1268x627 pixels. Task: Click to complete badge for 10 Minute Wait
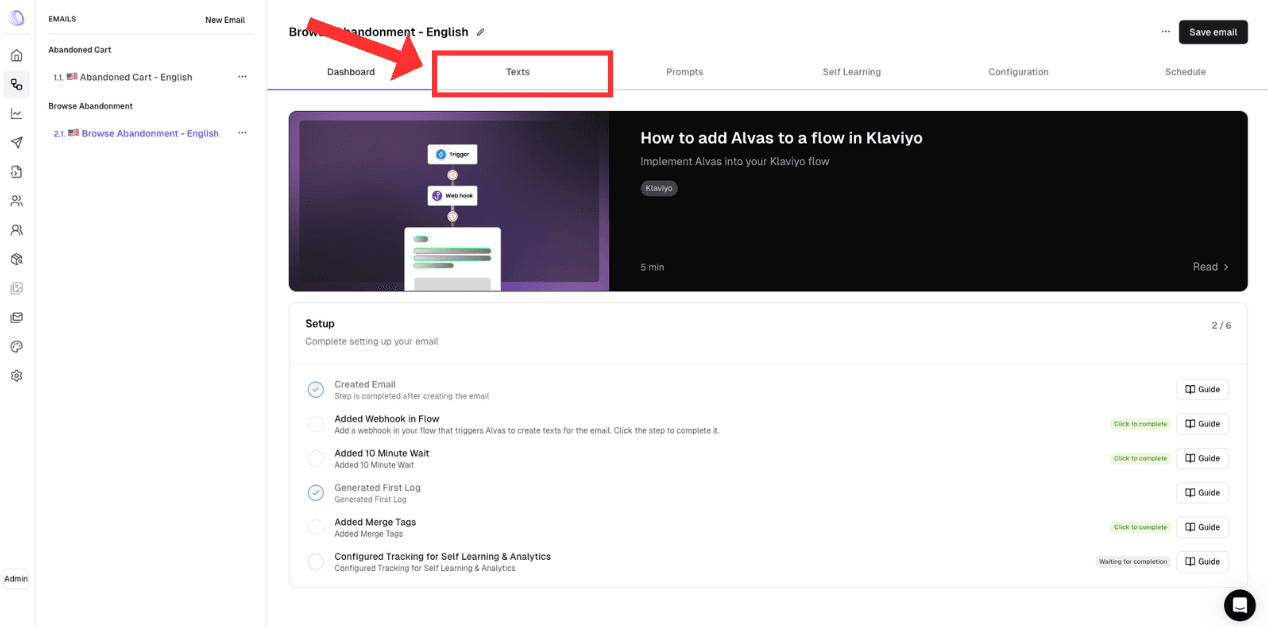pos(1140,458)
